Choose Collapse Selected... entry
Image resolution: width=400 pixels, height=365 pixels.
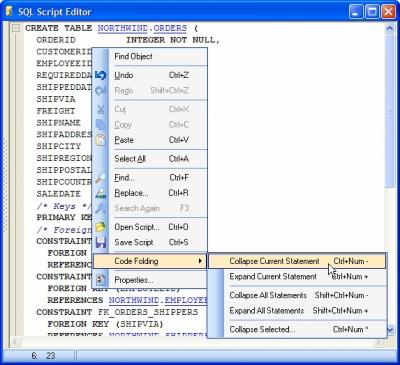297,329
